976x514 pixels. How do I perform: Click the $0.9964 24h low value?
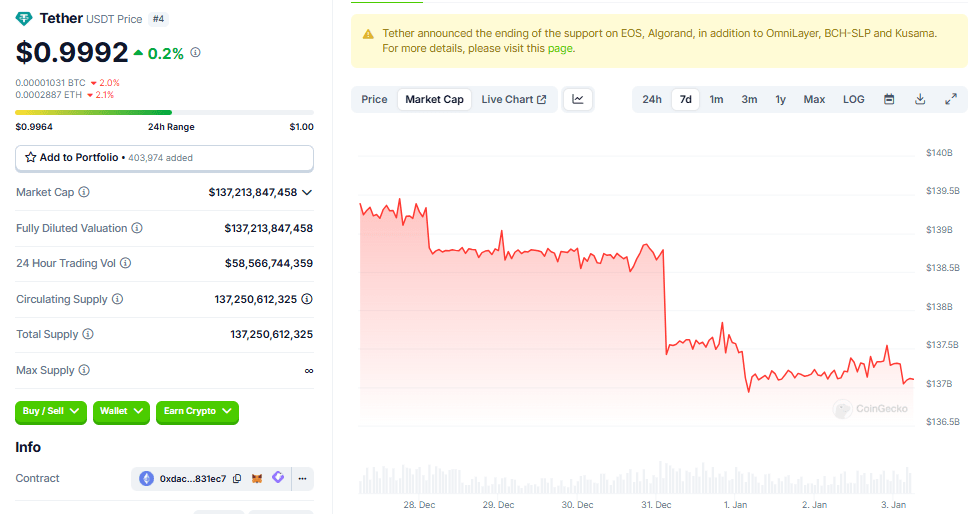pos(34,127)
